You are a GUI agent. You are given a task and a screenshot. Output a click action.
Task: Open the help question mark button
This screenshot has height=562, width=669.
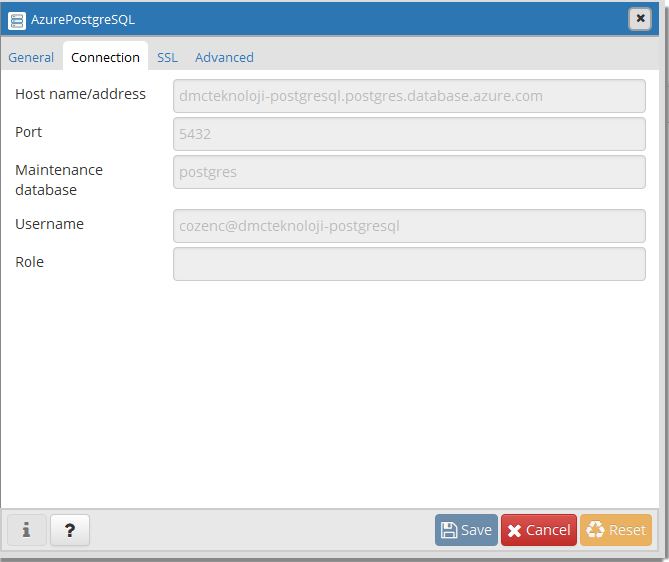pos(70,530)
